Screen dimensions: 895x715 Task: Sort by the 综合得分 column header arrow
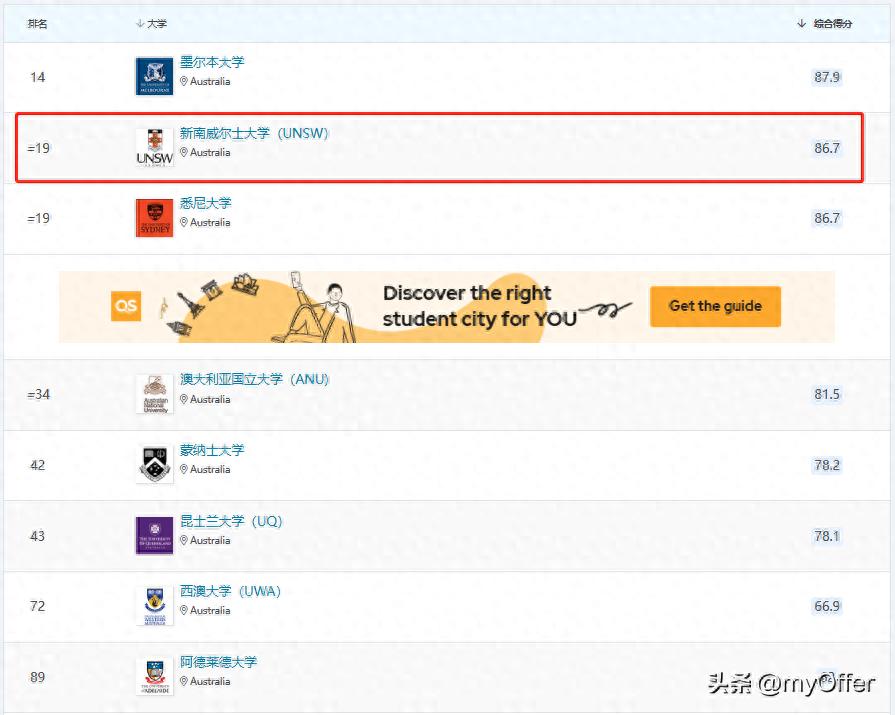point(801,23)
